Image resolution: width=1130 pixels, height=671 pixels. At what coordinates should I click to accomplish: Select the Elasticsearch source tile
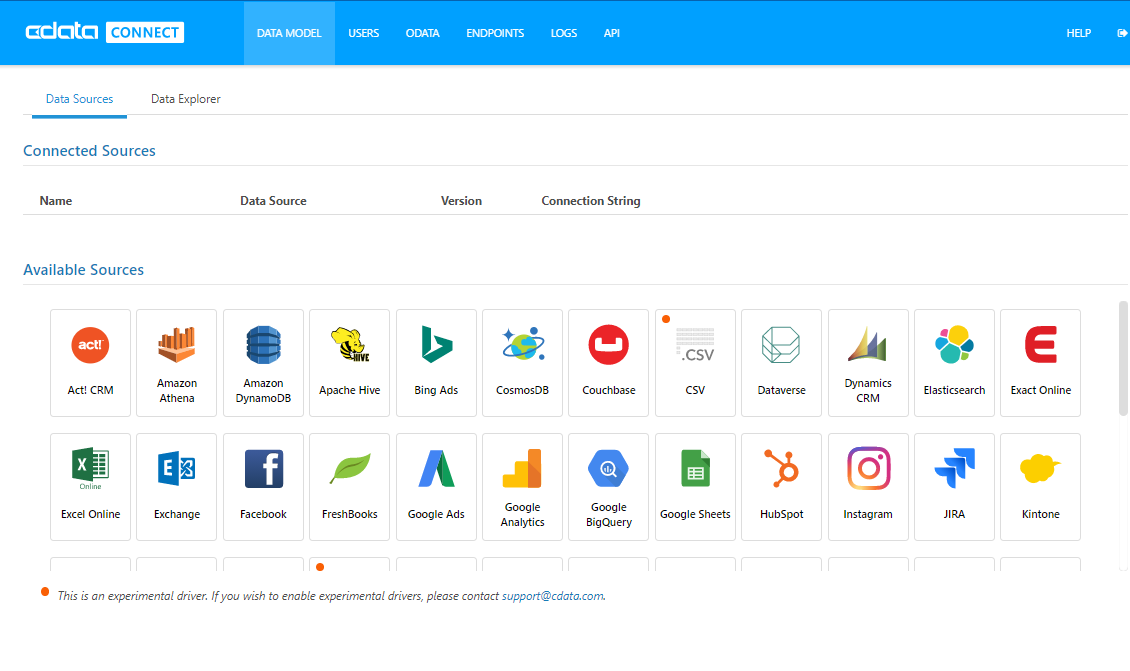[x=954, y=363]
